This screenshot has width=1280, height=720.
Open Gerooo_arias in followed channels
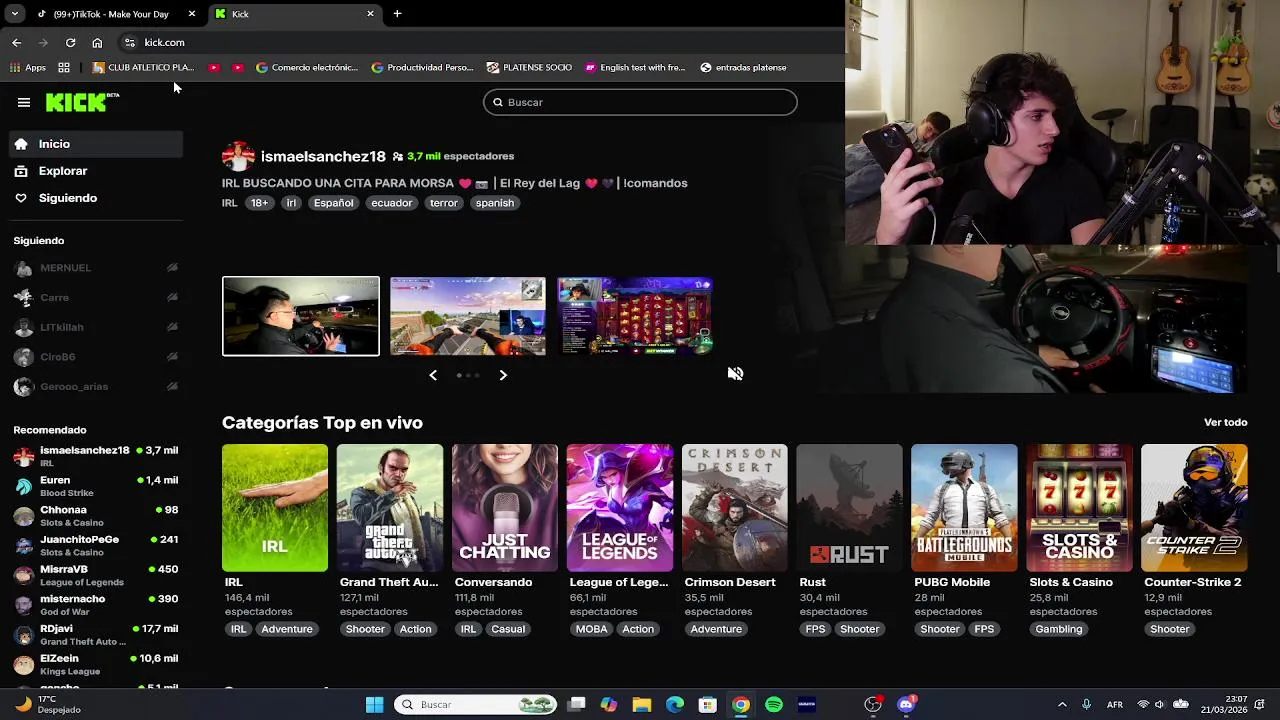click(x=97, y=387)
